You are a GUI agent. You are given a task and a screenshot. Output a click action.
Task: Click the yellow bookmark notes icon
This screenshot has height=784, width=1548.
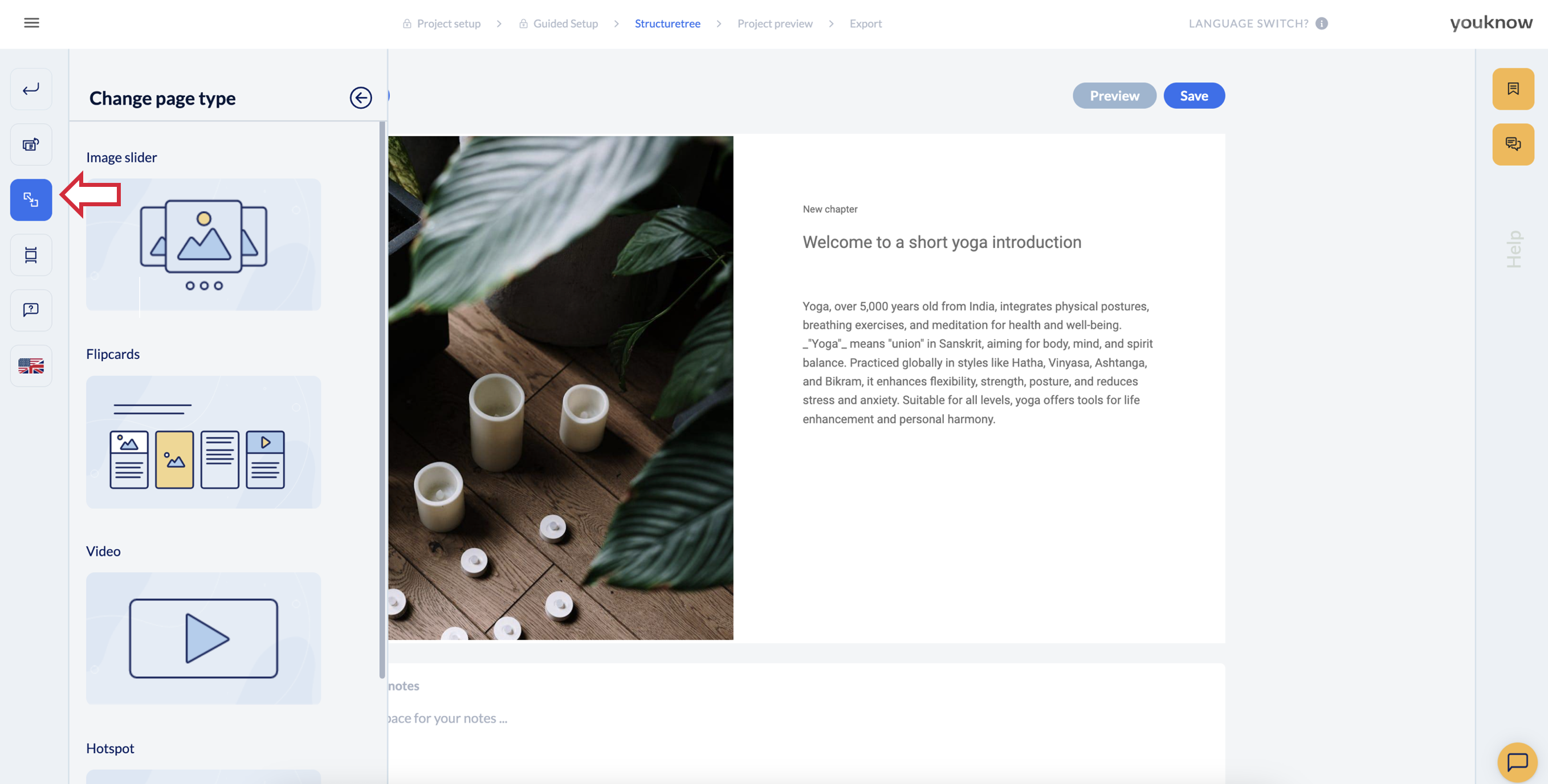click(1513, 89)
